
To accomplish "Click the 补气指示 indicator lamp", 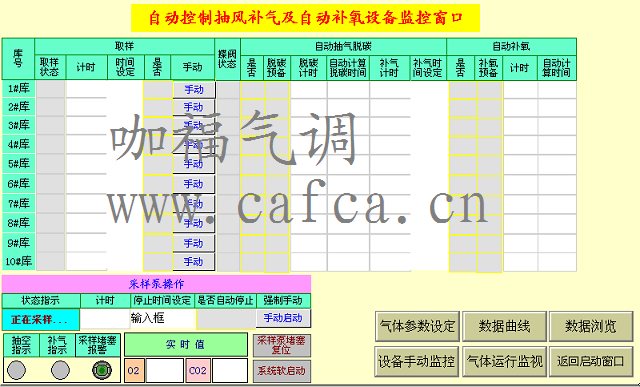I will 60,370.
